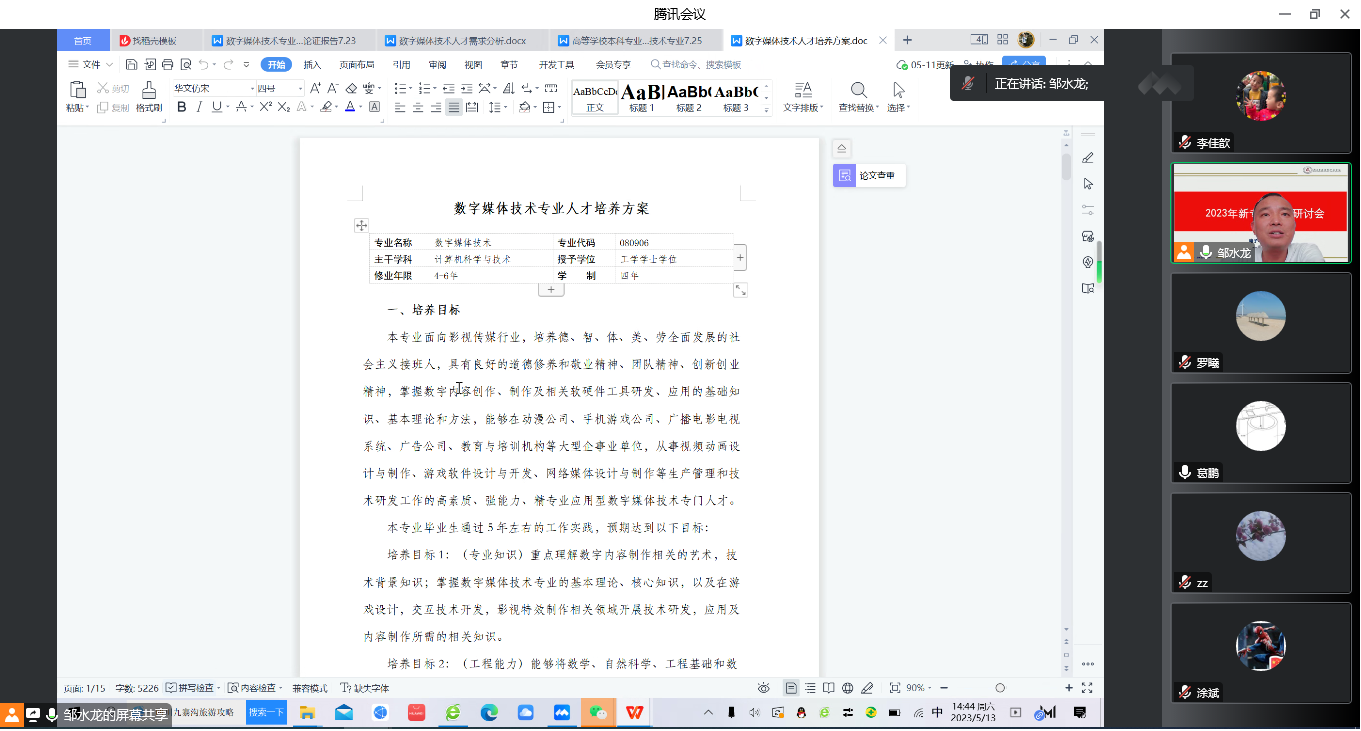The height and width of the screenshot is (731, 1361).
Task: Click the 论文查重 side panel icon
Action: (845, 176)
